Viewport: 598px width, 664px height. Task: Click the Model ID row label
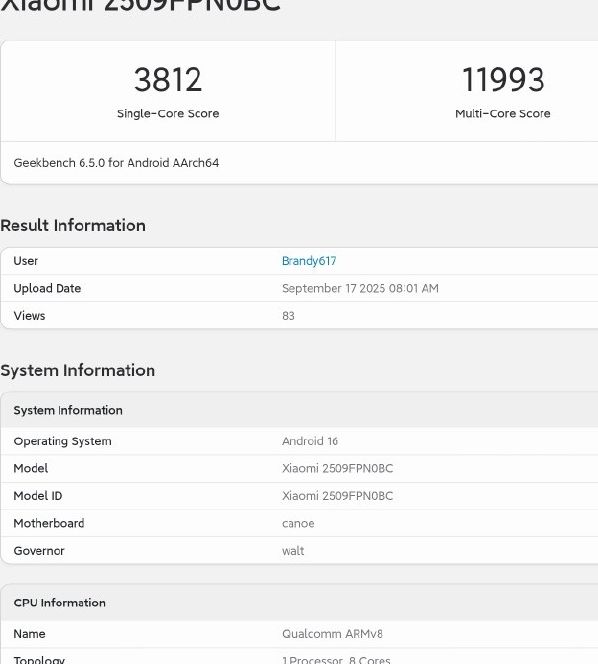[x=38, y=496]
